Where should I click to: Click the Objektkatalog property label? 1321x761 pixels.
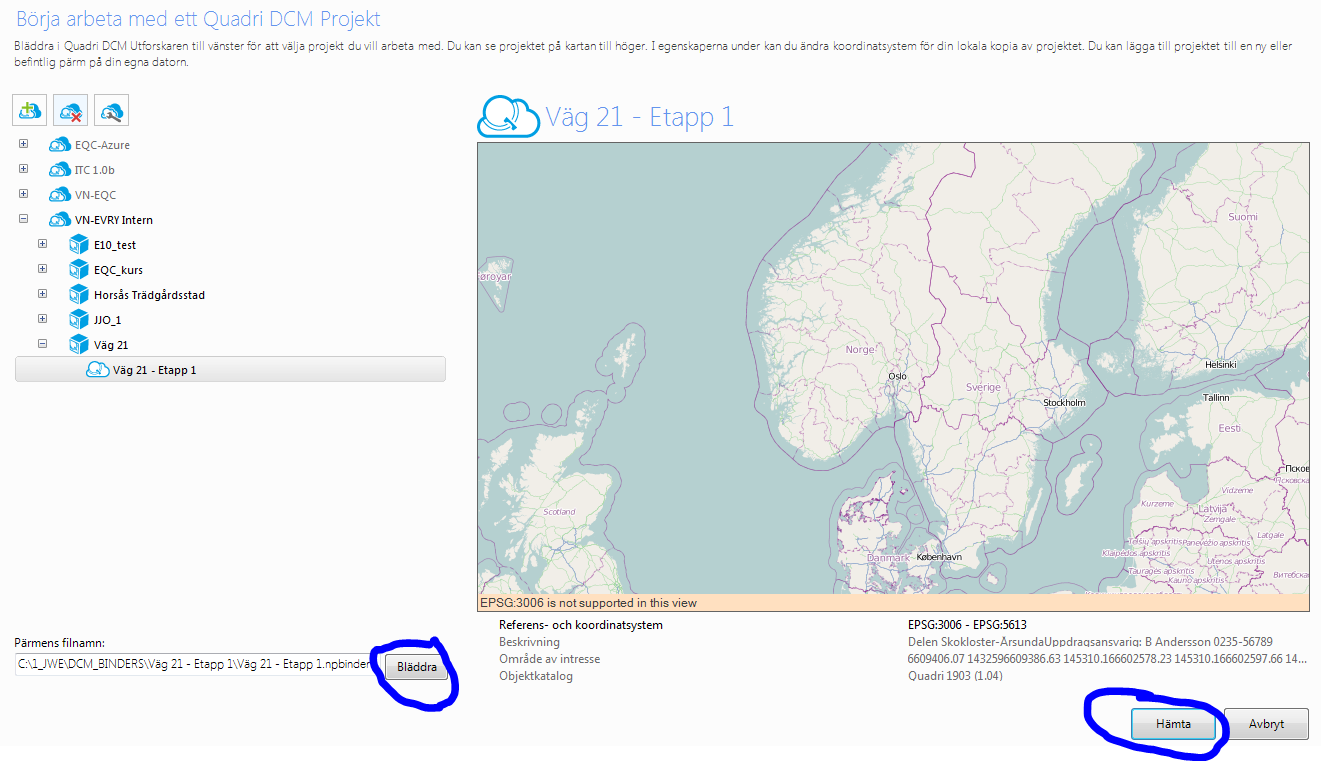(534, 676)
